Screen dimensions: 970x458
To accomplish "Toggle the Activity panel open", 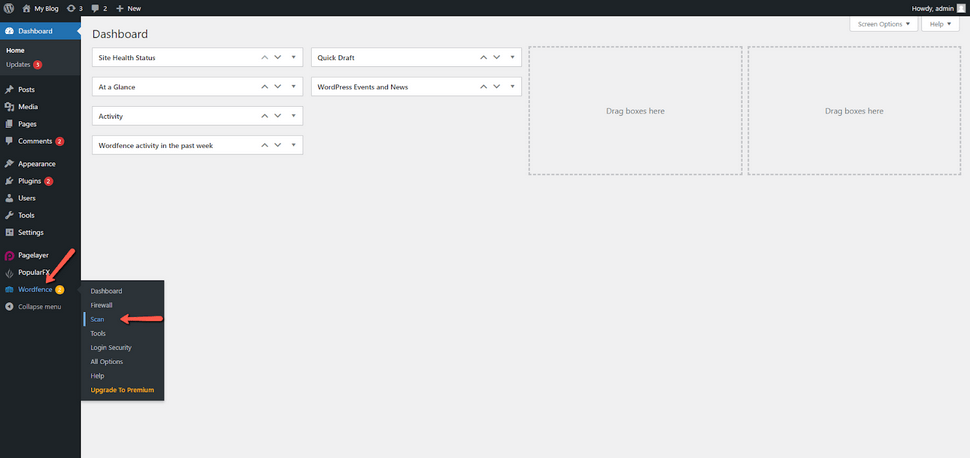I will click(294, 116).
